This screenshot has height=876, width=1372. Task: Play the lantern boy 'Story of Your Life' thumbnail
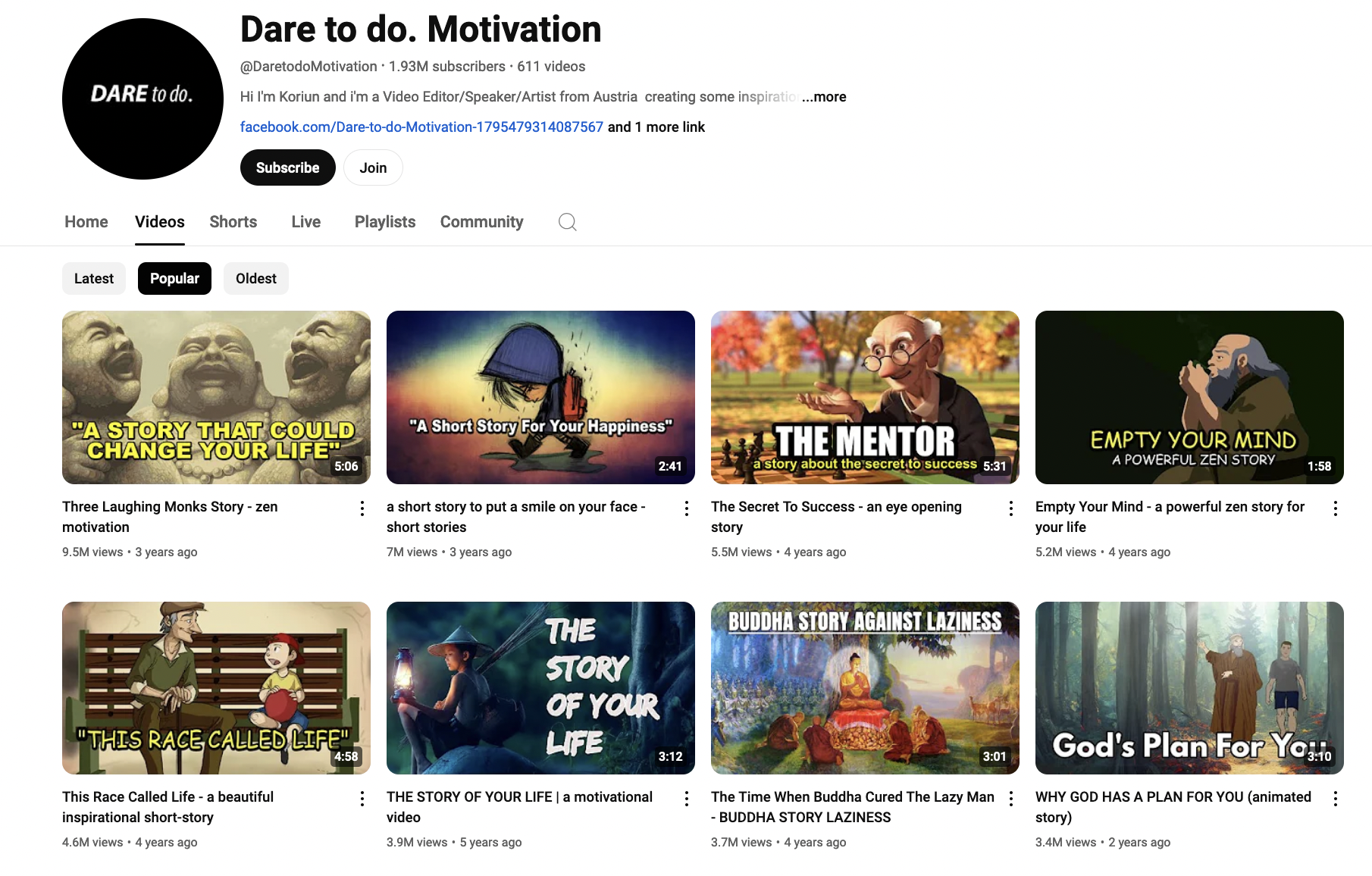(x=540, y=688)
